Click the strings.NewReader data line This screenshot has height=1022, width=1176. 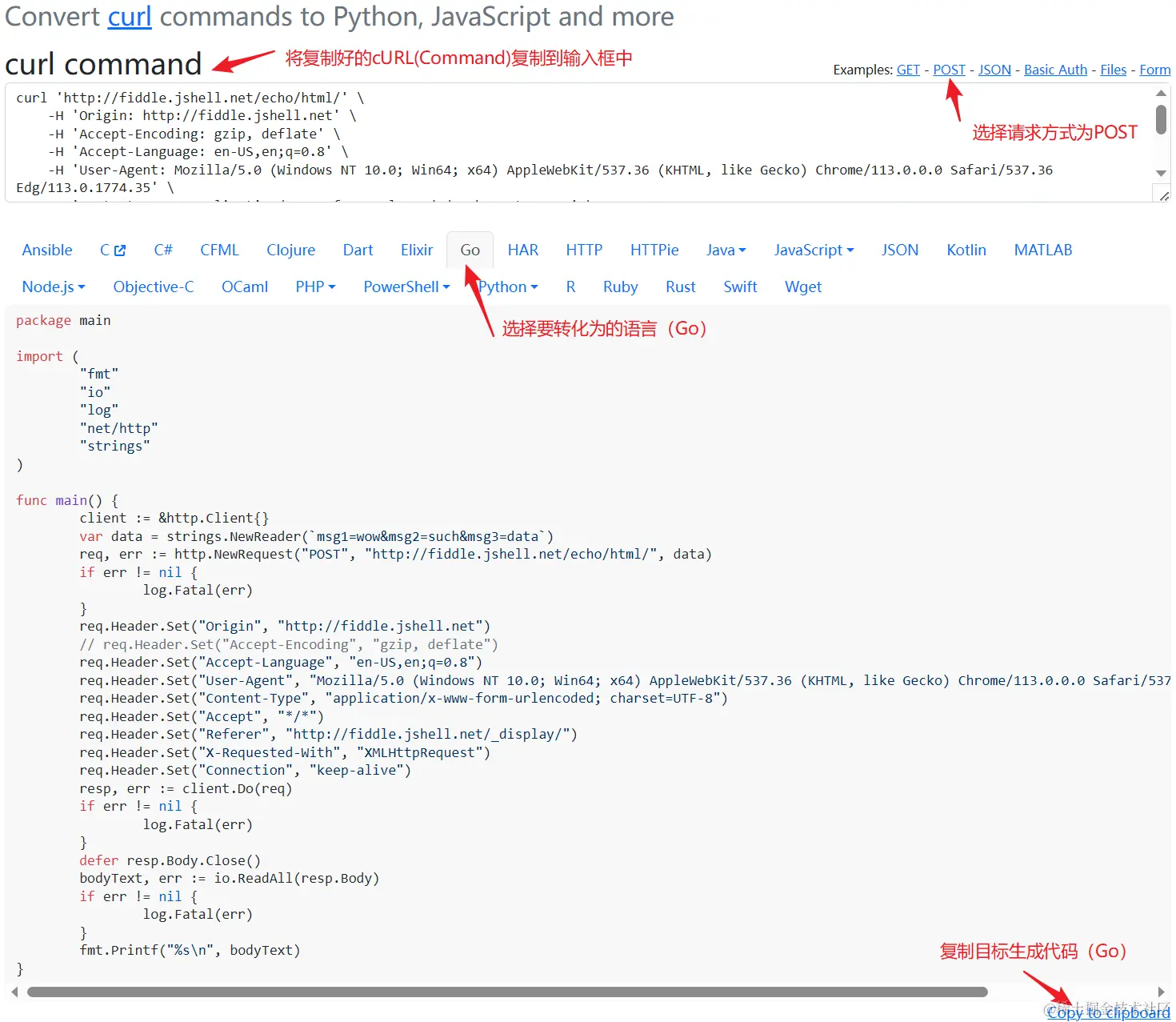click(316, 537)
